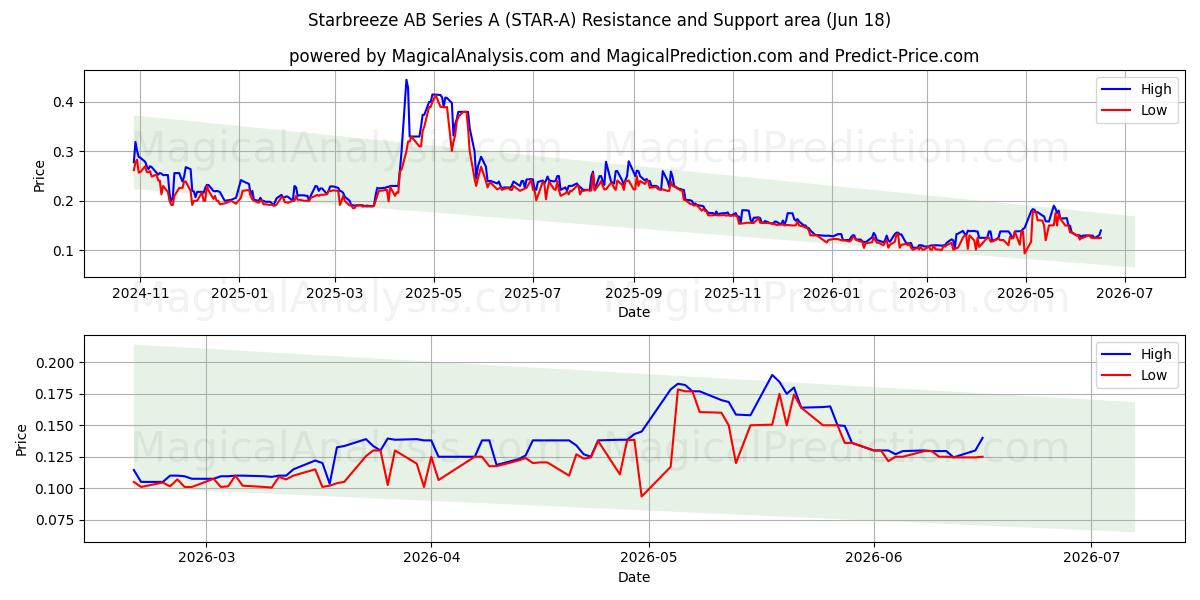Click the red Low line sample in top legend
Screen dimensions: 1200x600
pyautogui.click(x=1118, y=111)
